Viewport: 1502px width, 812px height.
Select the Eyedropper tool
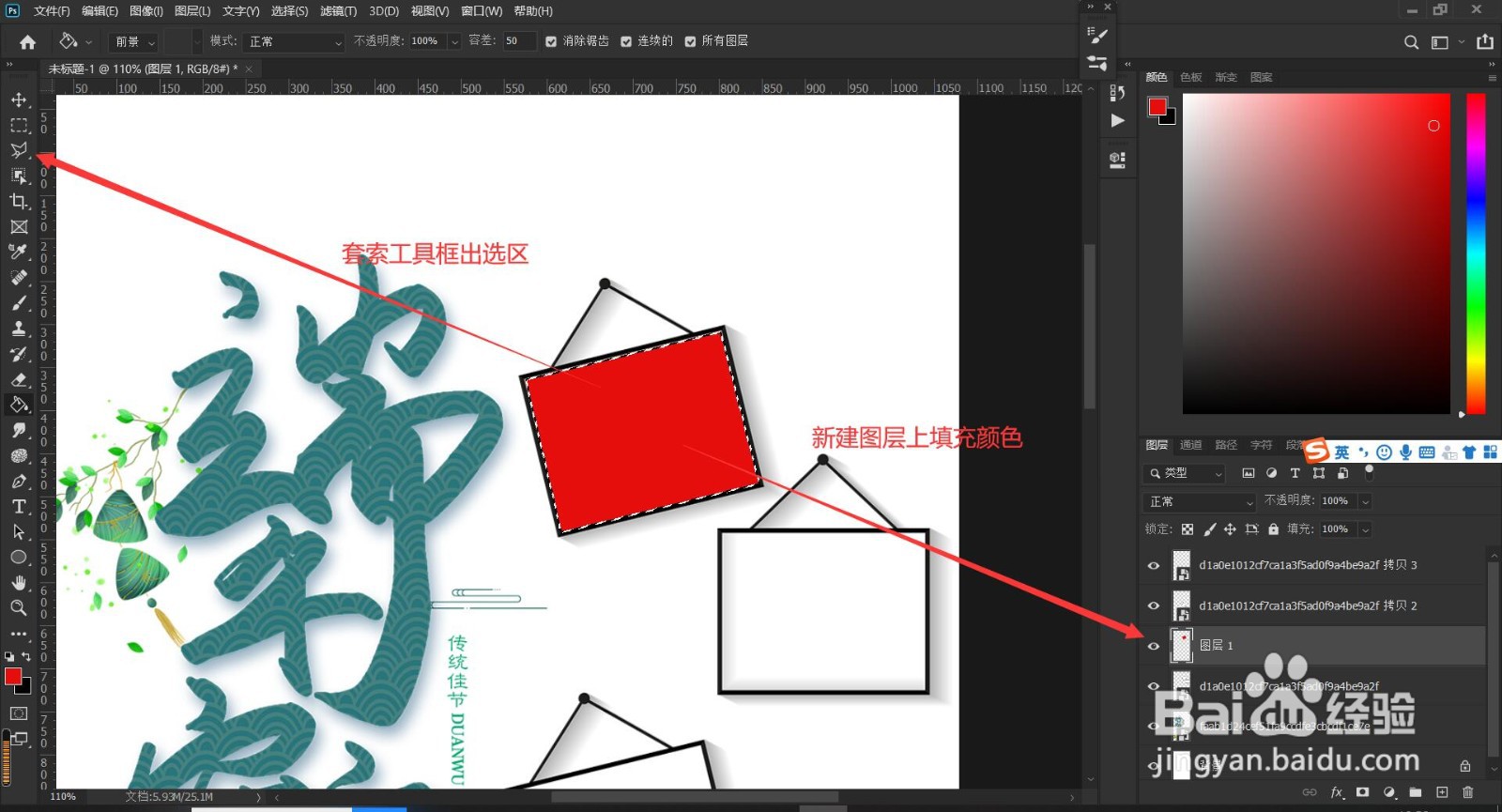19,252
